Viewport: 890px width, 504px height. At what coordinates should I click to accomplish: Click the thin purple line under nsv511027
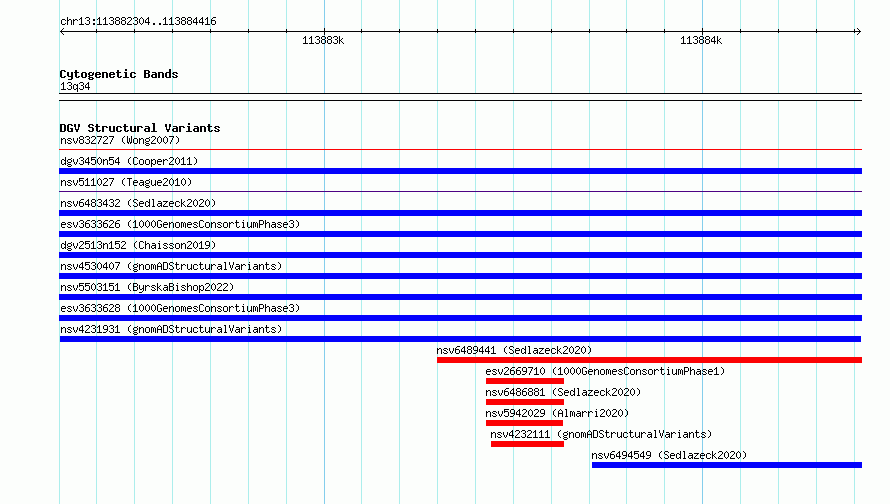(x=460, y=191)
